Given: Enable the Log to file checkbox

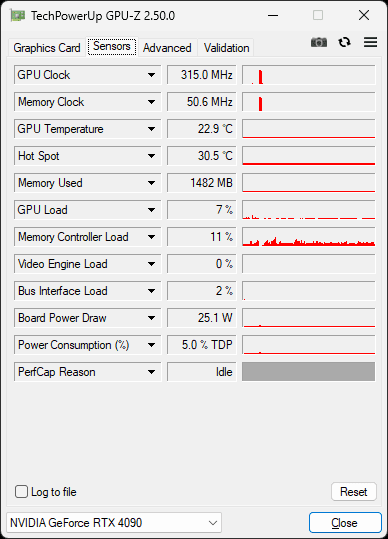Looking at the screenshot, I should click(x=21, y=492).
